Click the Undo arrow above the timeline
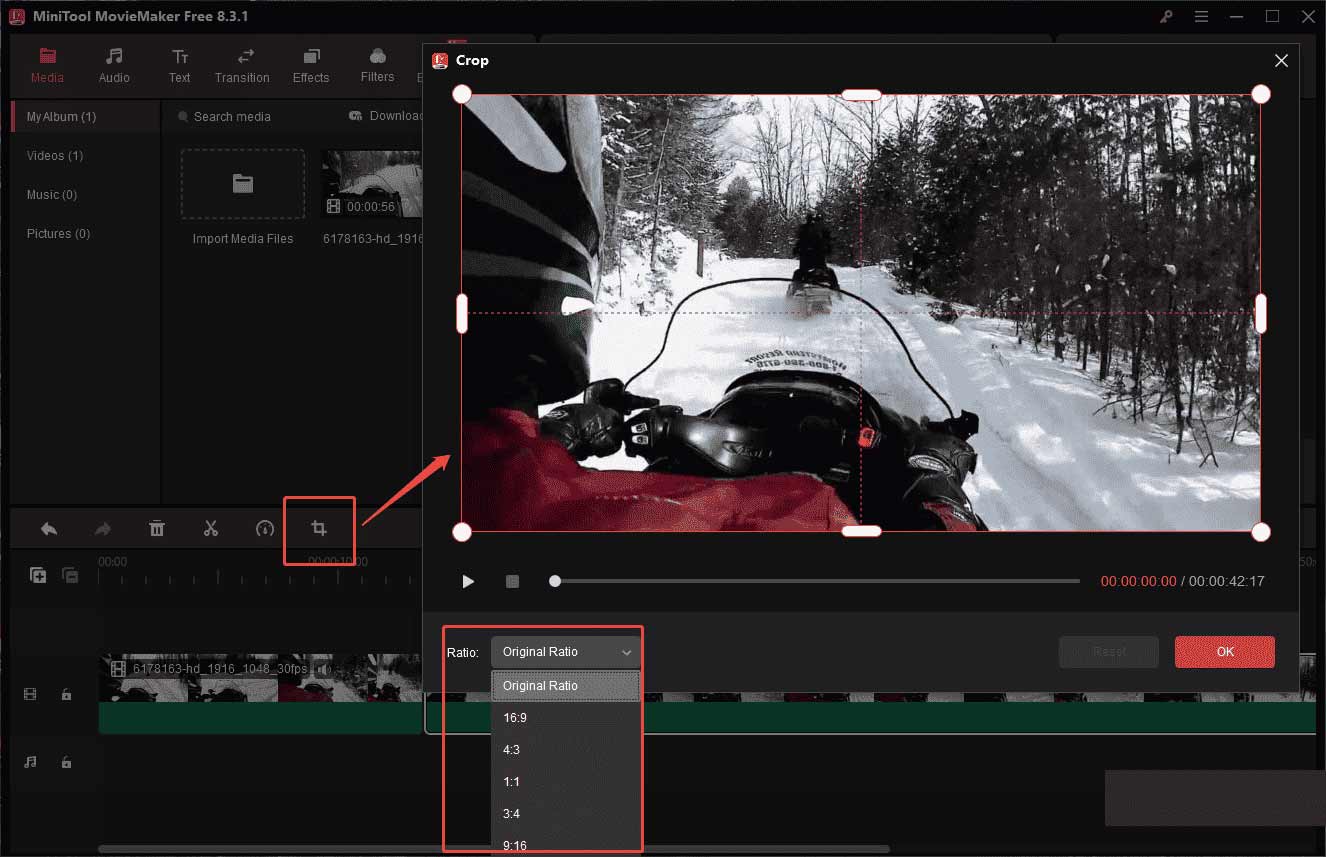1326x857 pixels. [48, 528]
